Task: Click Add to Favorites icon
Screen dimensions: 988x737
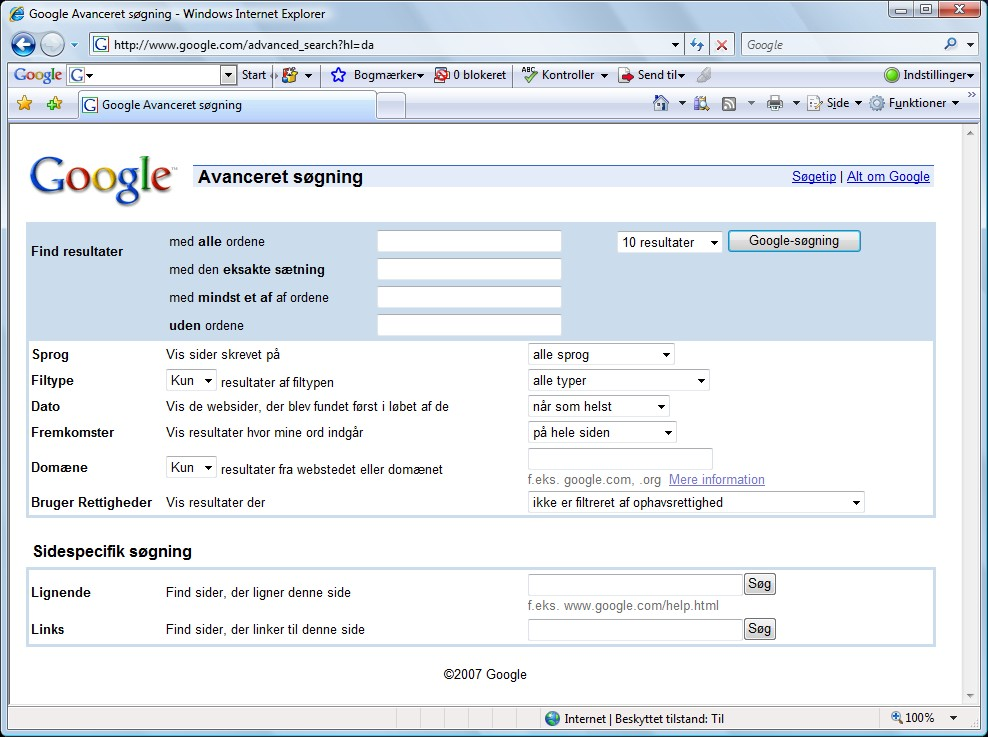Action: tap(54, 103)
